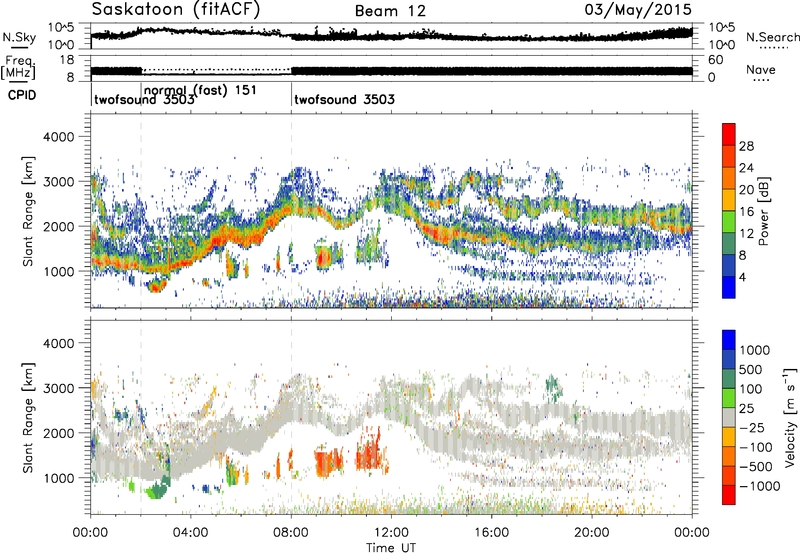
Task: Click the '4' power colorbar tick value
Action: [742, 277]
